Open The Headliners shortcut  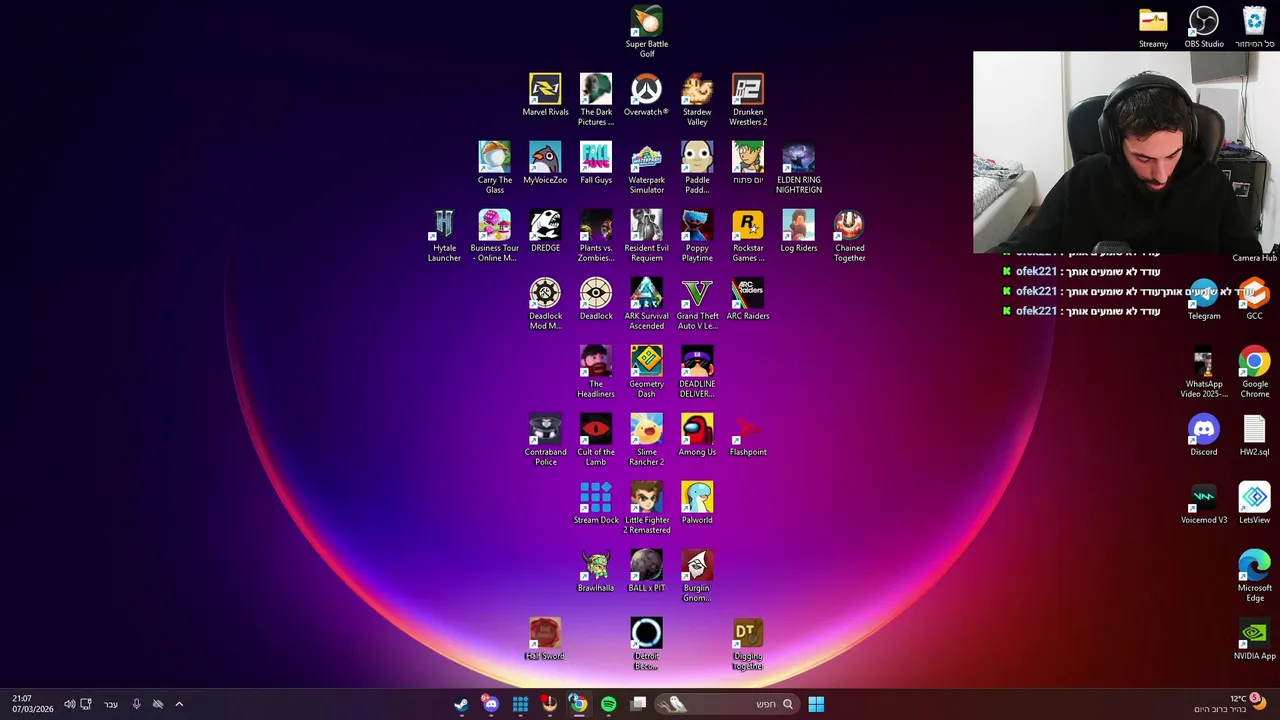pyautogui.click(x=596, y=372)
